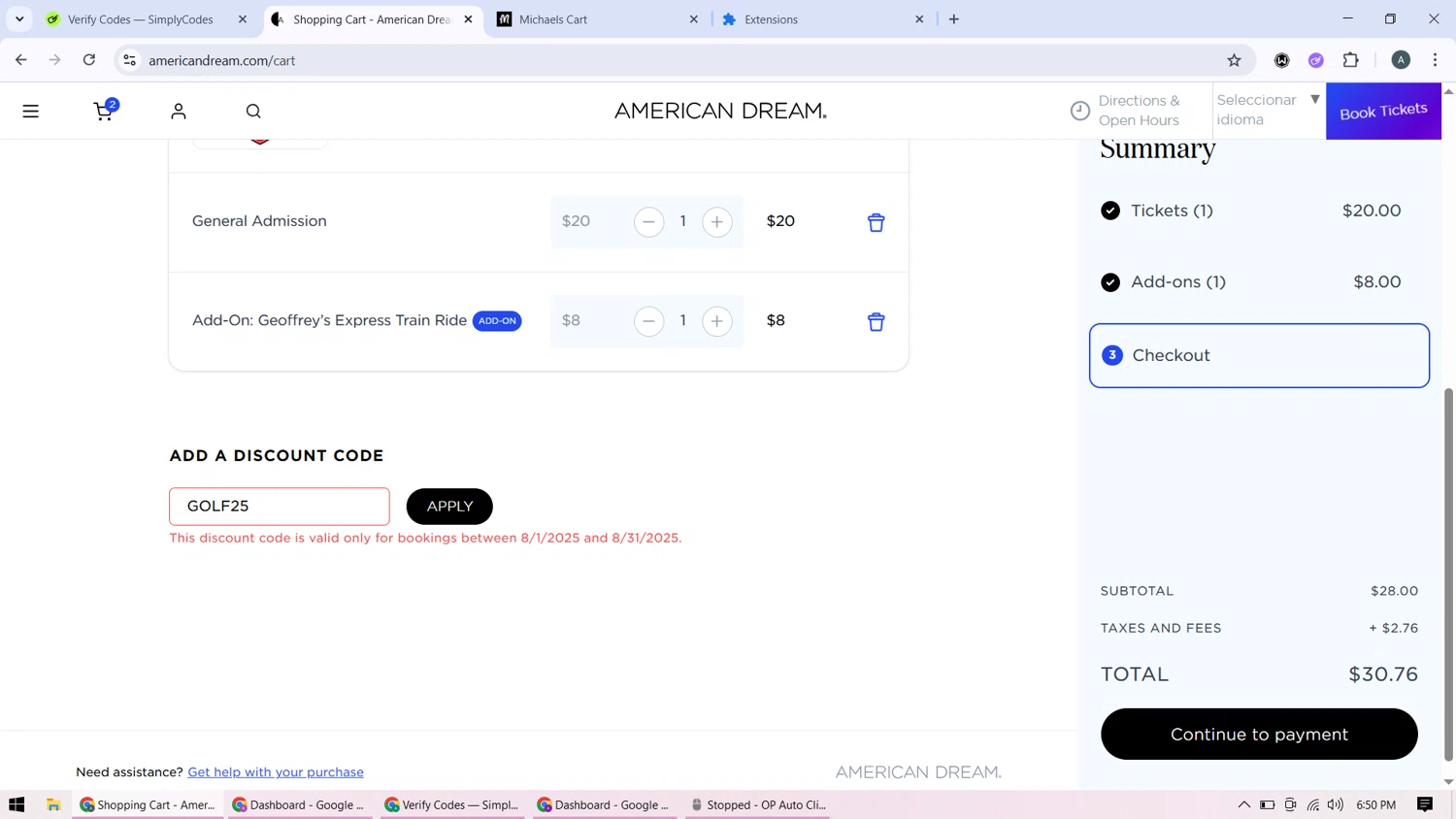View site information icon in address bar

(x=129, y=60)
